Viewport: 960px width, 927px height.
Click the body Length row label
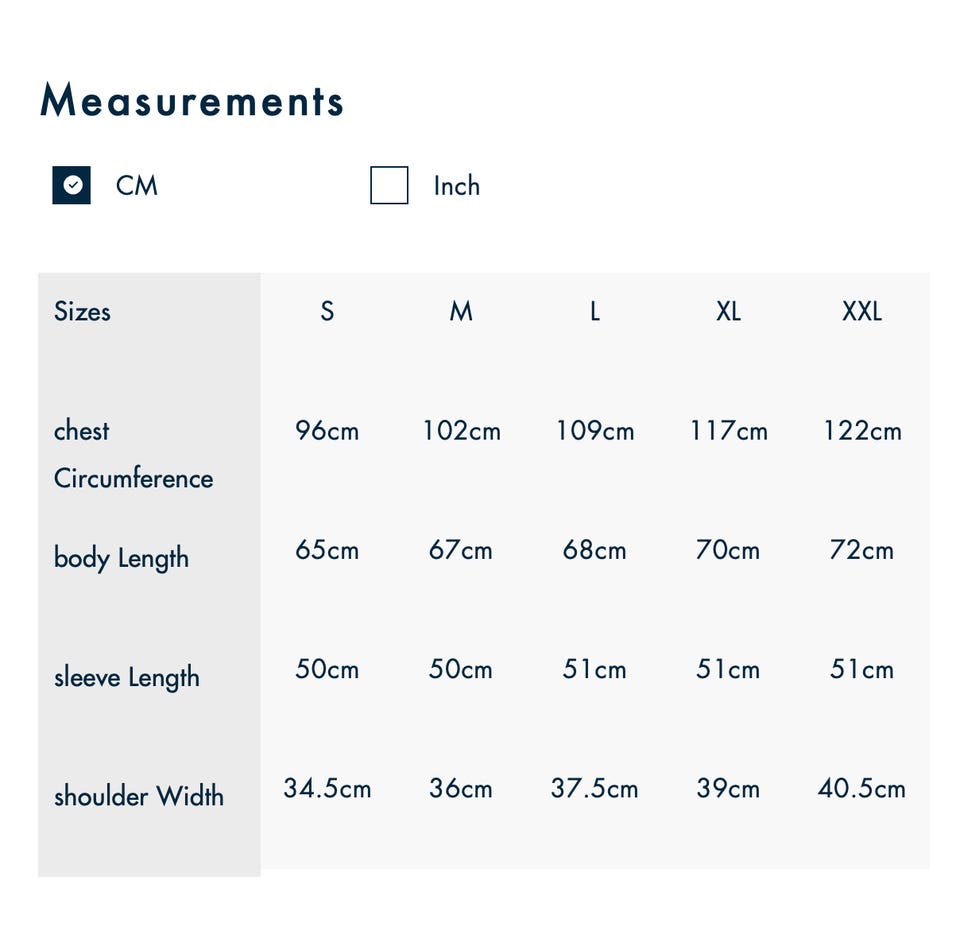pyautogui.click(x=121, y=558)
